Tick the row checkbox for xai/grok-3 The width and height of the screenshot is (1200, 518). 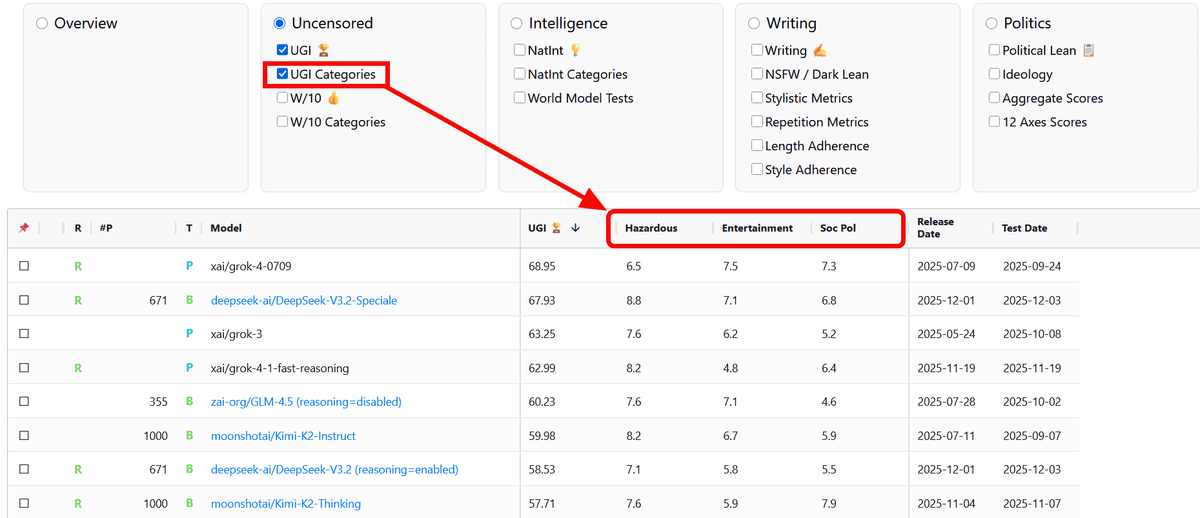pyautogui.click(x=24, y=334)
